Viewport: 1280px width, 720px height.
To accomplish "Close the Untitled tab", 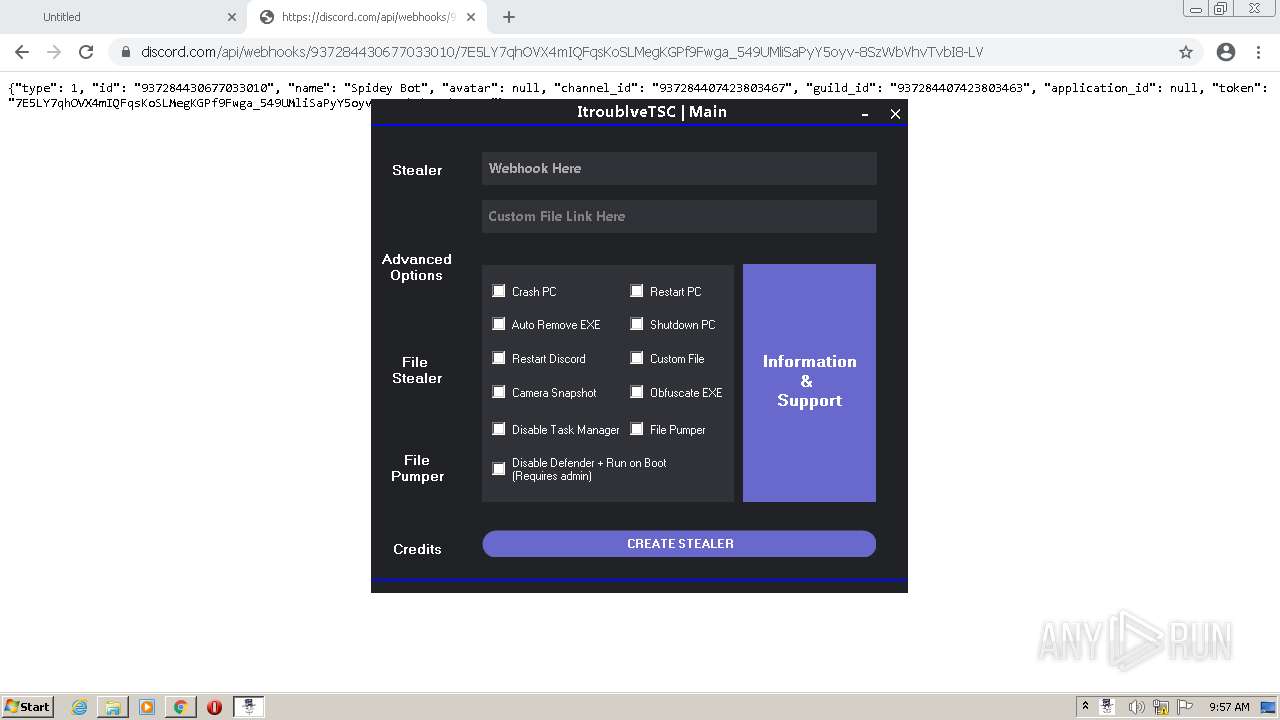I will [x=232, y=17].
